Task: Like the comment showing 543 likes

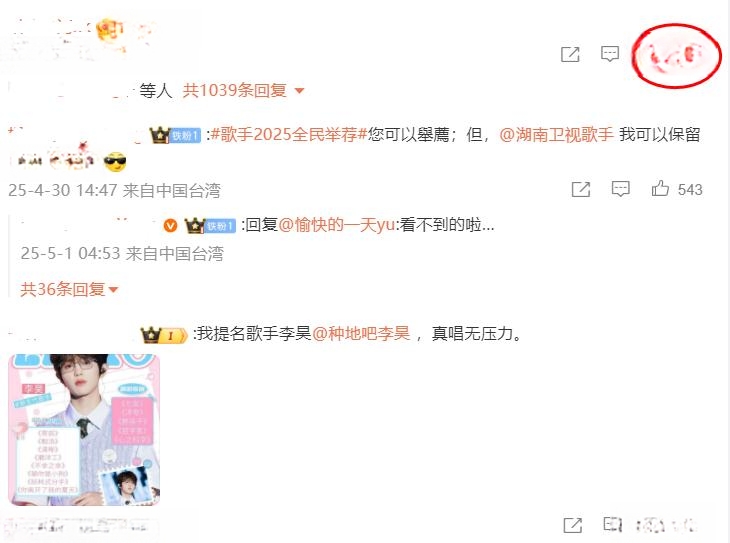Action: point(660,188)
